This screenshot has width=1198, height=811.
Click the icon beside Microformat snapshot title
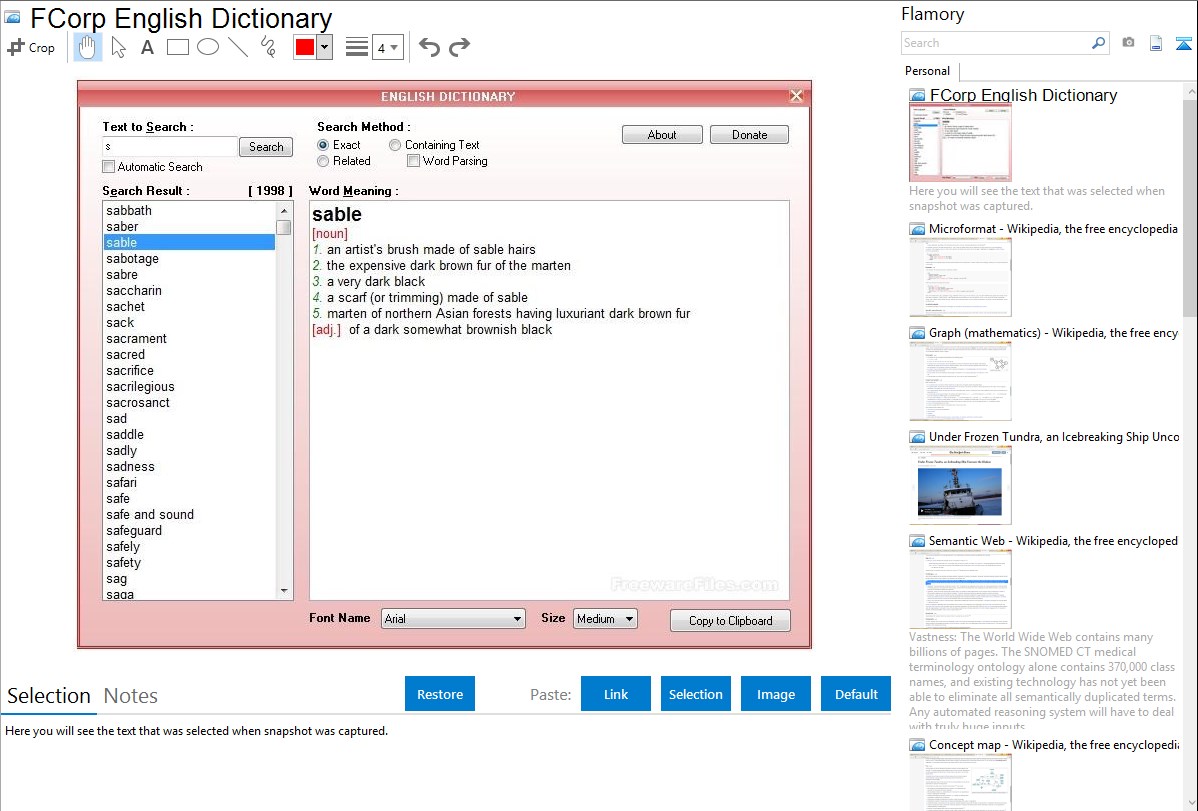click(x=917, y=229)
